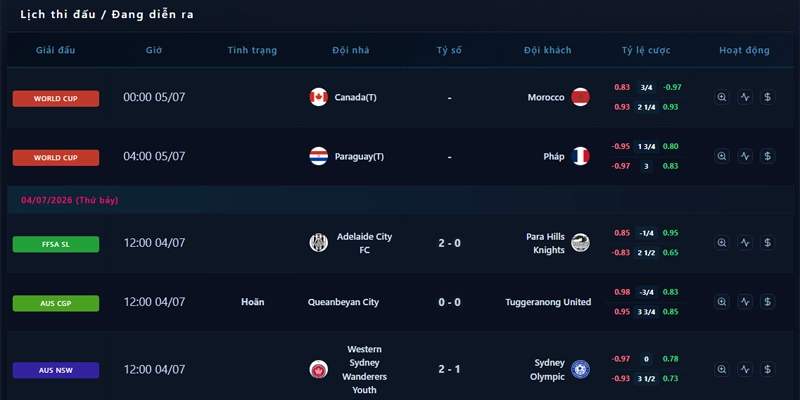This screenshot has height=400, width=800.
Task: Show activity chart icon for Adelaide City FC match
Action: point(745,243)
